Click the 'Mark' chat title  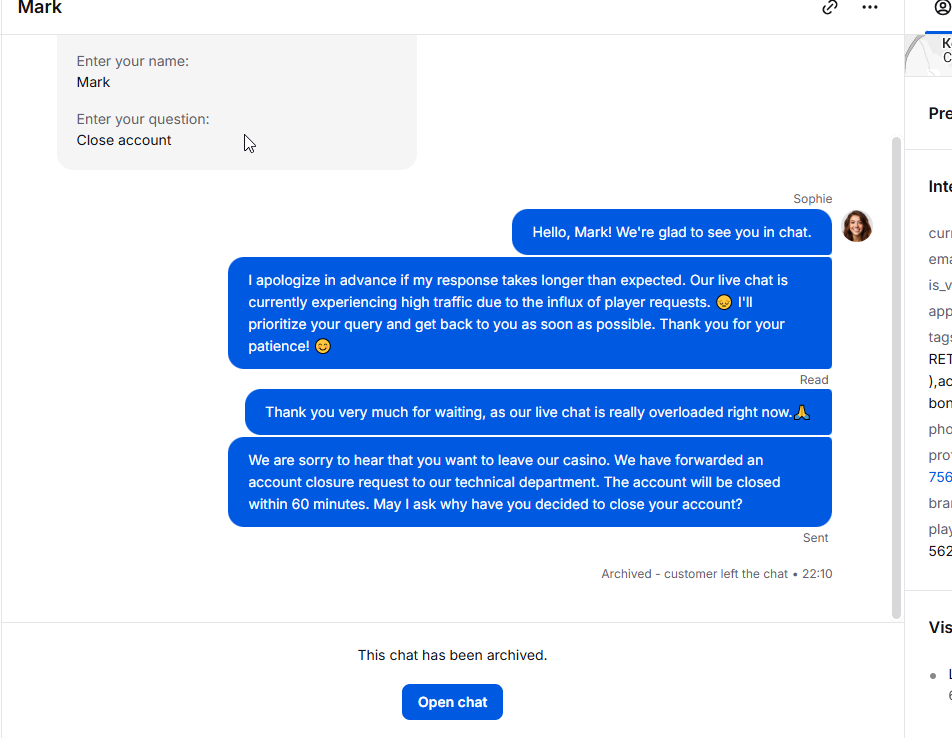pos(40,7)
